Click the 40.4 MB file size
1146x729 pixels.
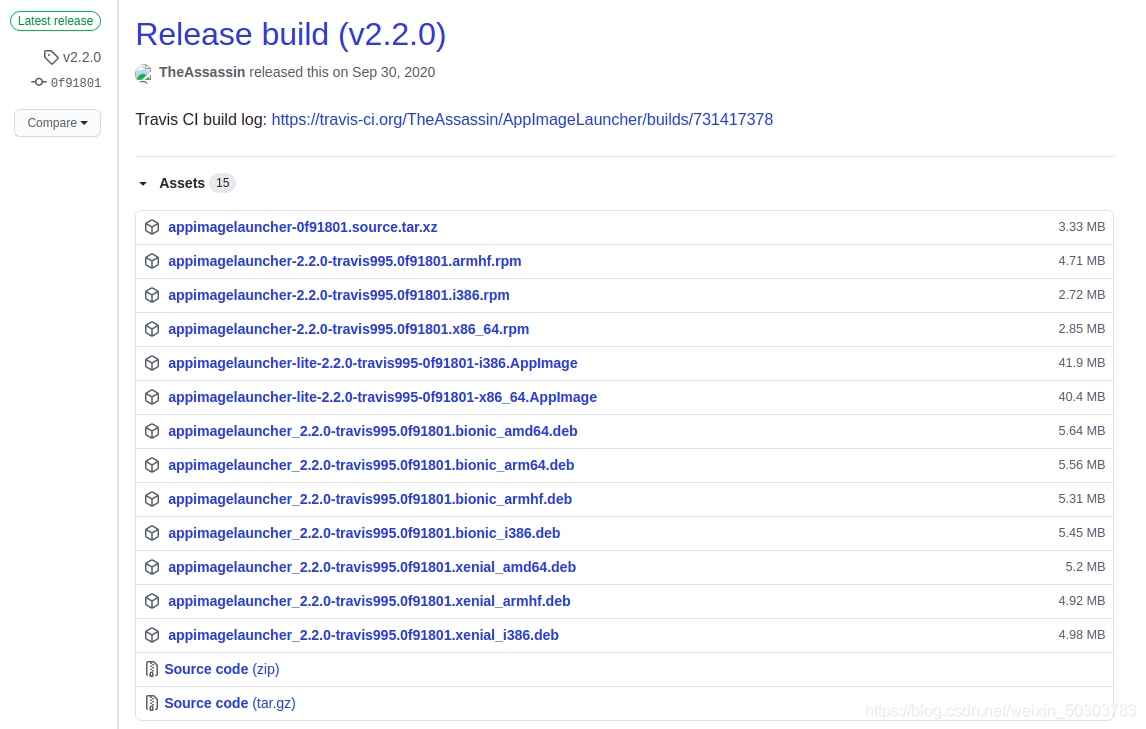click(x=1082, y=396)
